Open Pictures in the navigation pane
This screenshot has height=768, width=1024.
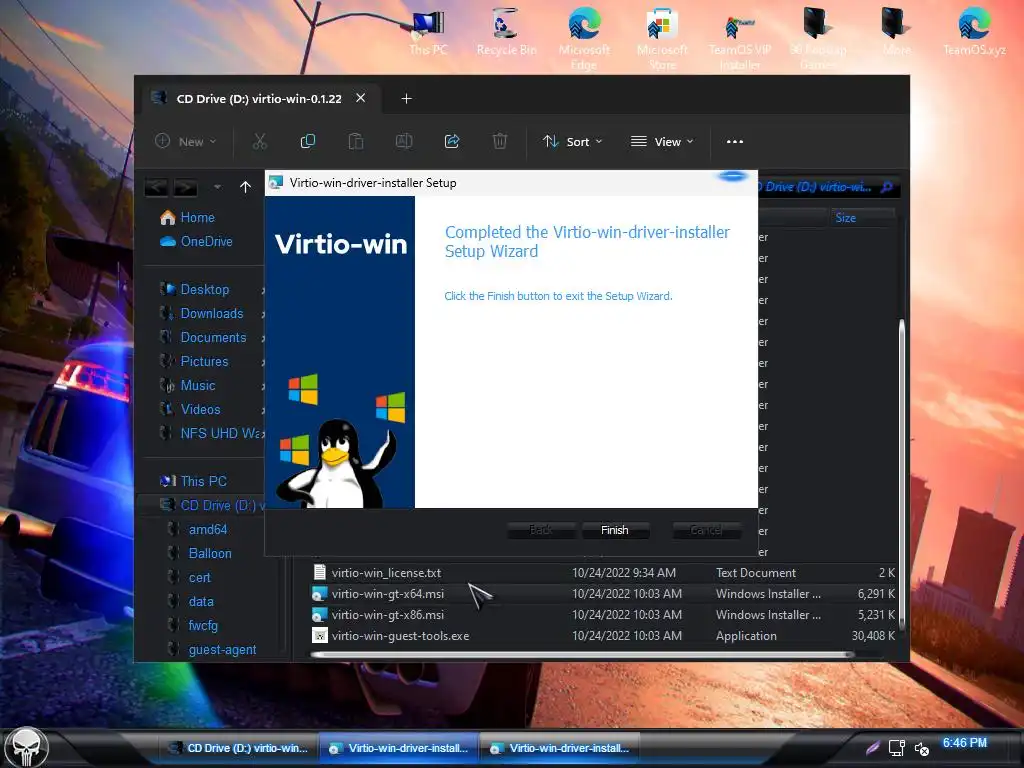(x=204, y=362)
